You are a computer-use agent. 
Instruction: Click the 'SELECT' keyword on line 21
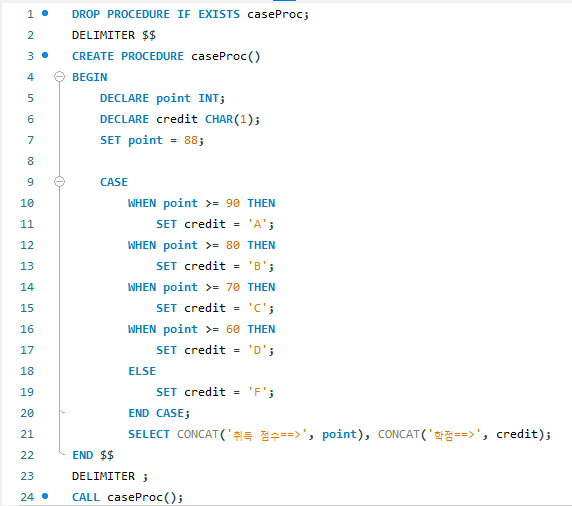click(x=149, y=434)
